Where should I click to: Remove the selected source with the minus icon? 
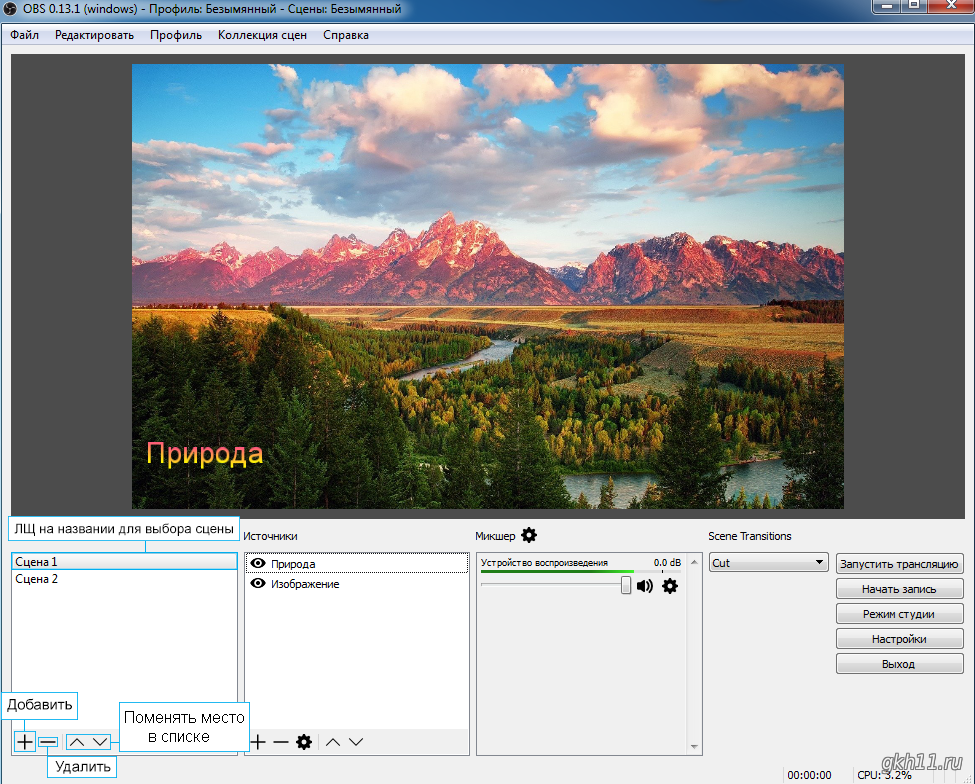tap(281, 742)
